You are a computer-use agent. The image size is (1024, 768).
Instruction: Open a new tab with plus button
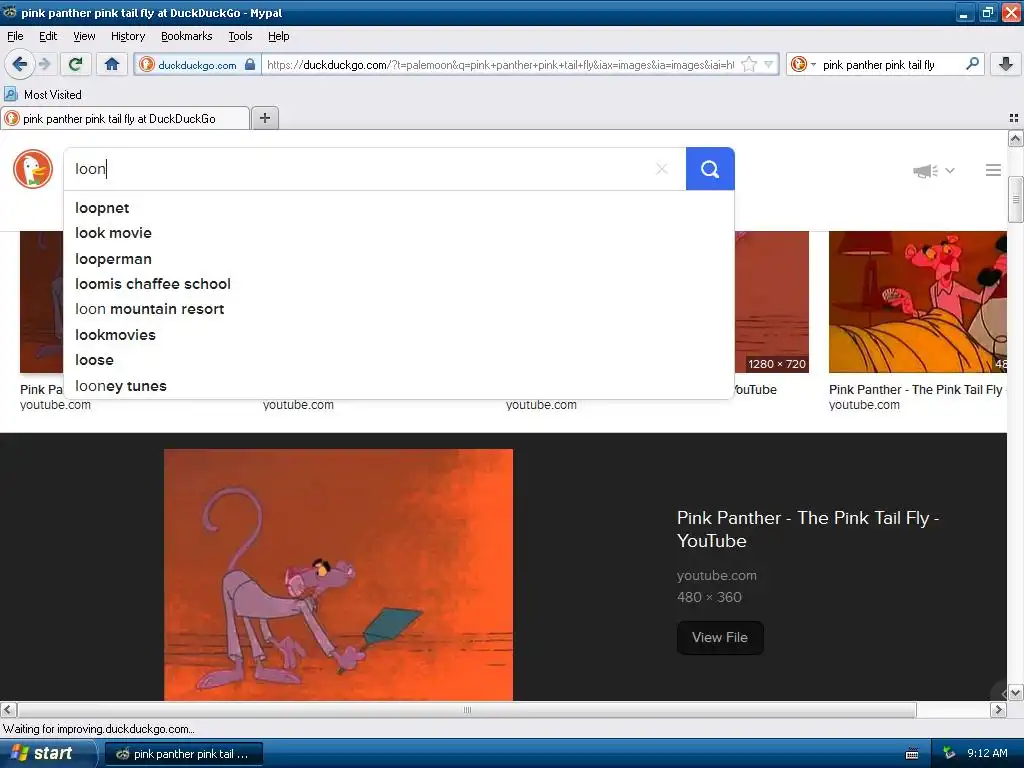pyautogui.click(x=264, y=118)
